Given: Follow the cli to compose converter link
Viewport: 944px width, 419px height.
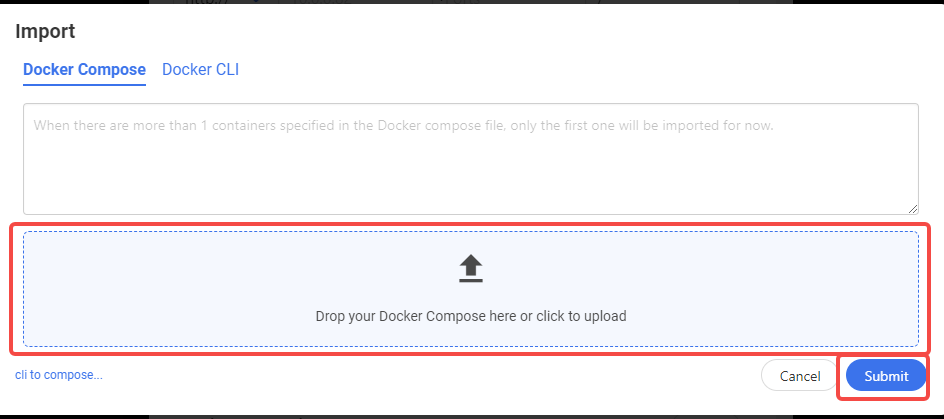Looking at the screenshot, I should click(x=59, y=375).
